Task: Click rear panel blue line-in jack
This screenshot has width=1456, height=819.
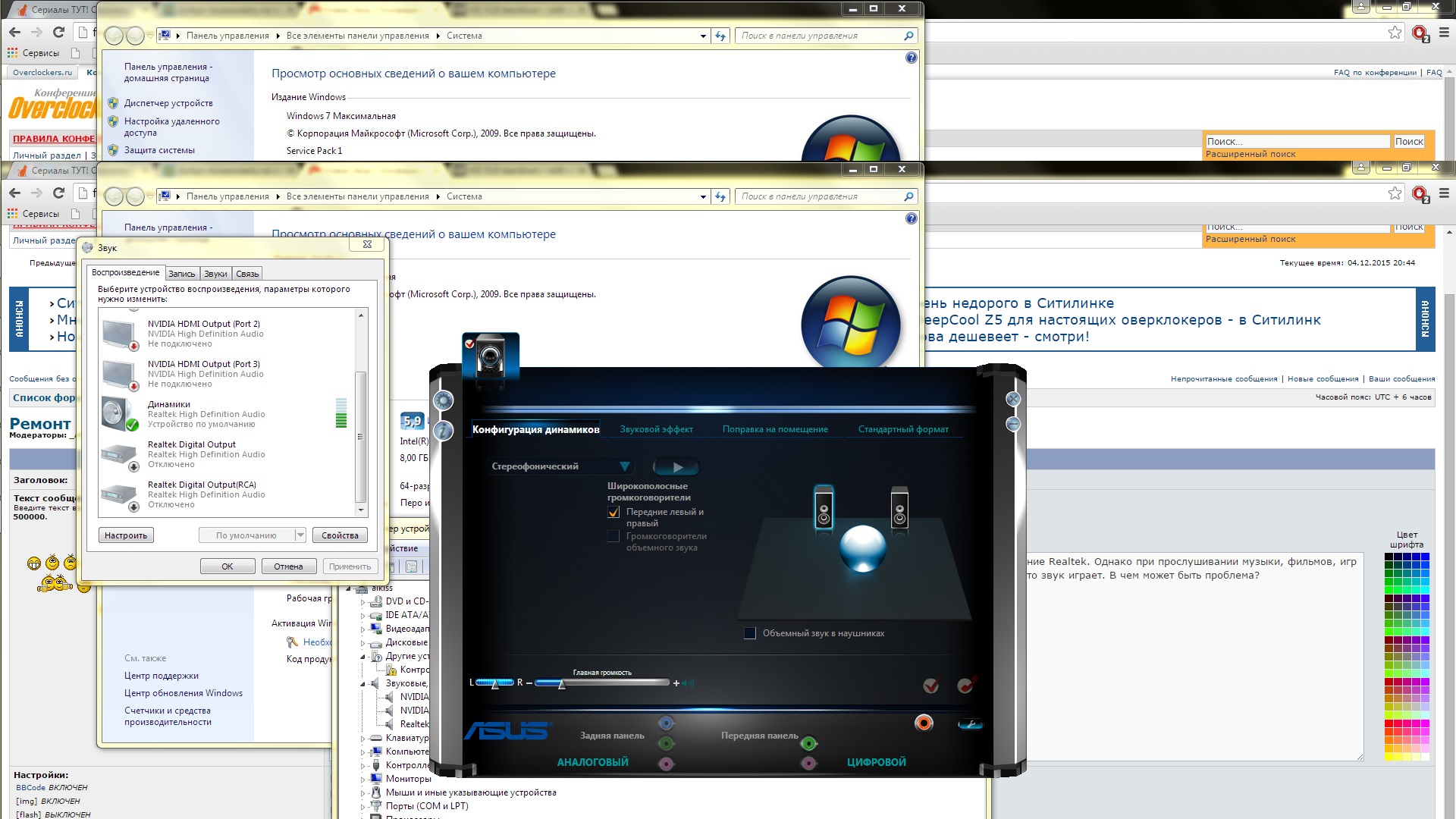Action: (x=666, y=723)
